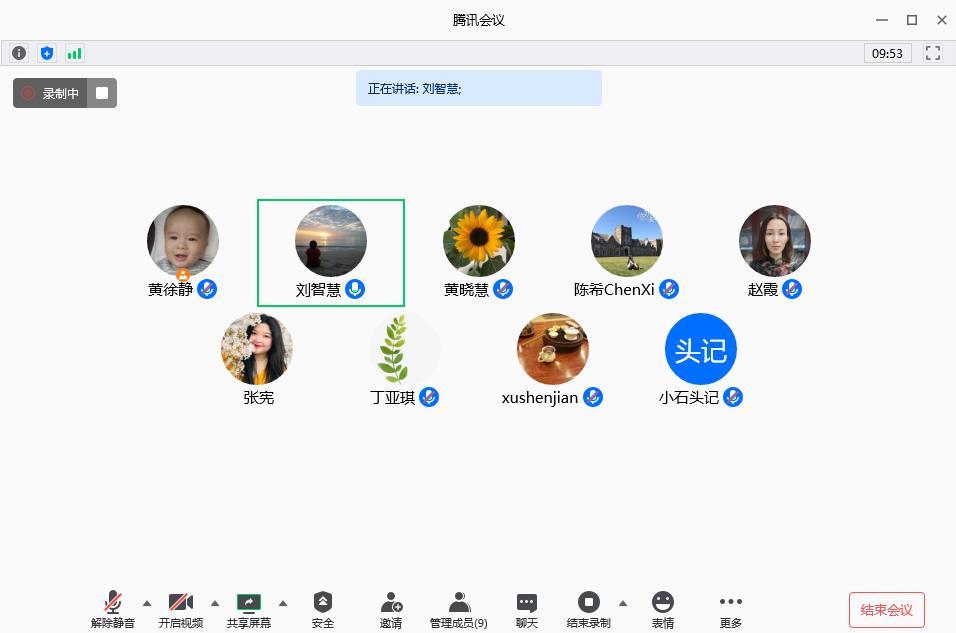The image size is (956, 633).
Task: Click the muted mic icon next to 赵霞
Action: pyautogui.click(x=792, y=289)
